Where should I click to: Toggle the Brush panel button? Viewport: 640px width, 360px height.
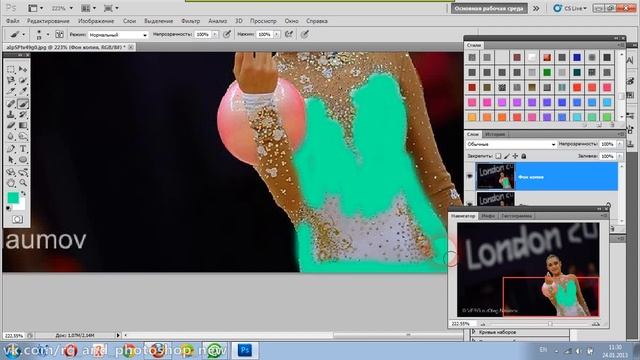[59, 34]
